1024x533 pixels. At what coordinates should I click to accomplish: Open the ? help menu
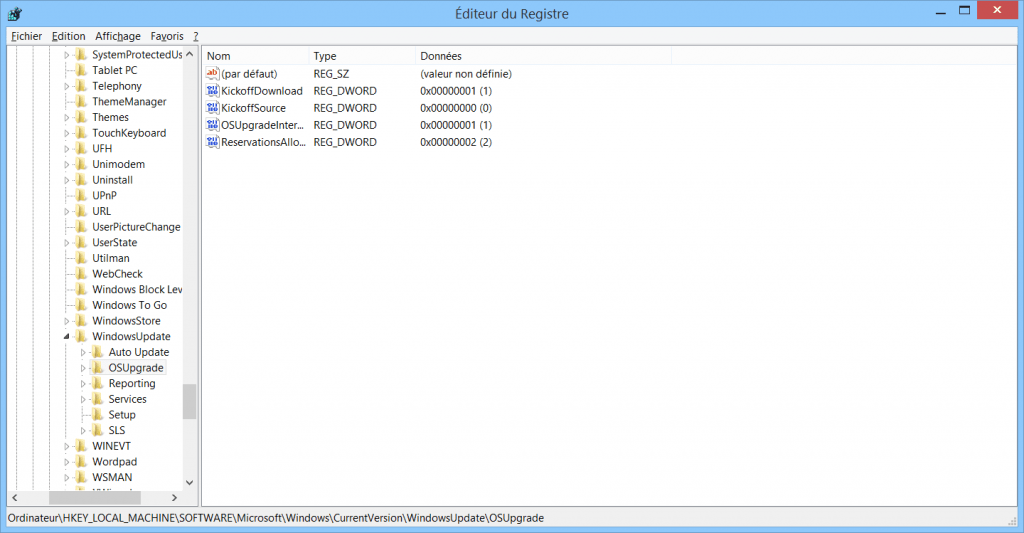coord(195,36)
